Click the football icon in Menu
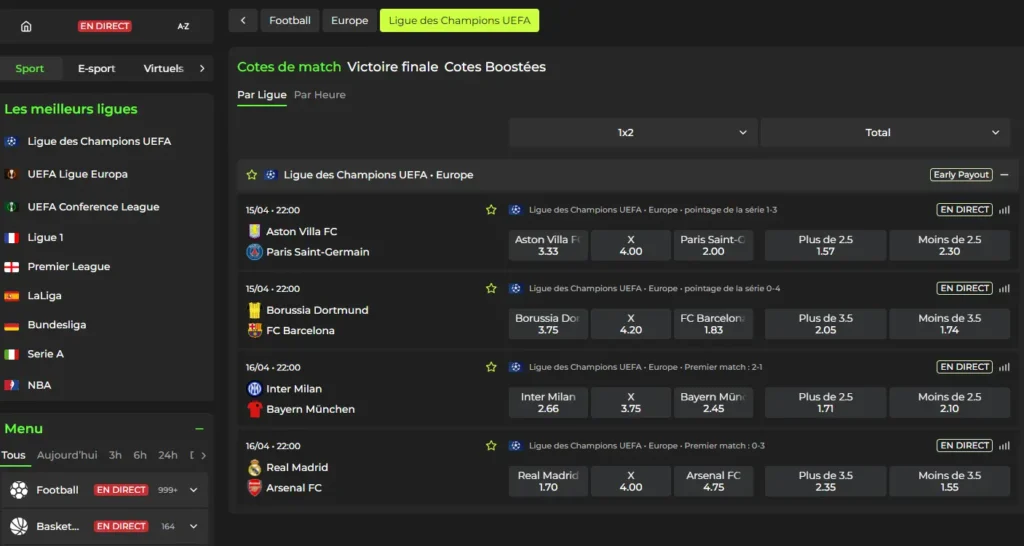 click(19, 490)
